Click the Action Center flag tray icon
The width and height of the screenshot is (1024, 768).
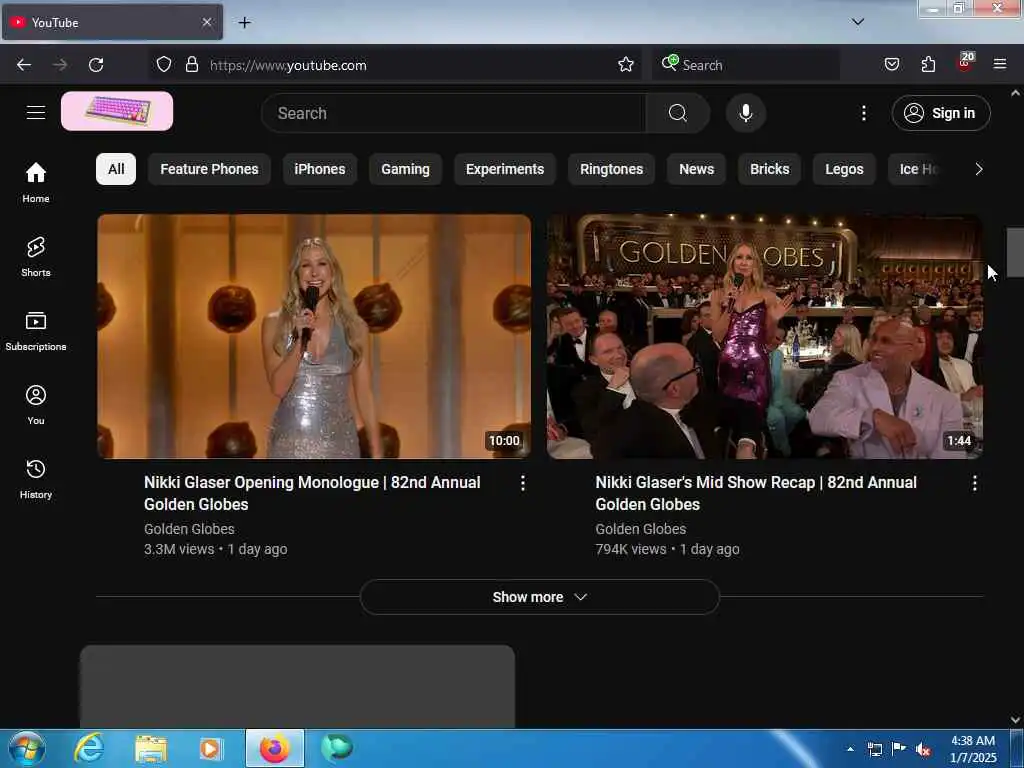coord(898,750)
